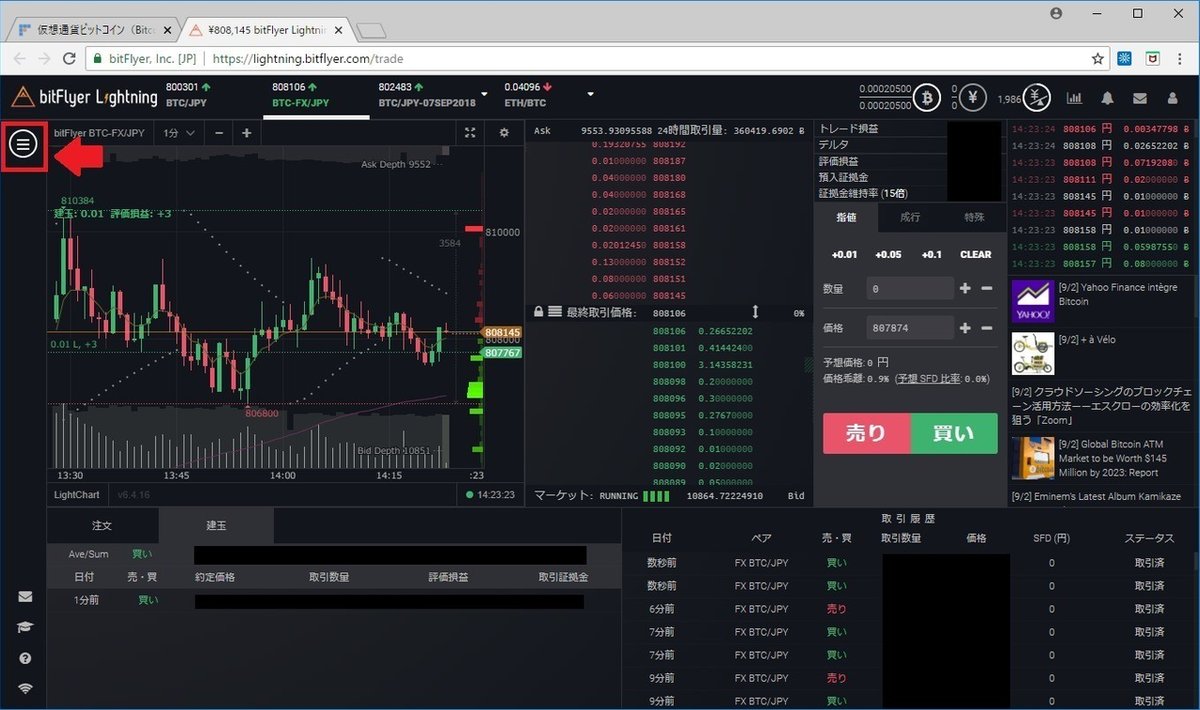Select the 特殊 order type
Viewport: 1200px width, 710px height.
[x=974, y=217]
